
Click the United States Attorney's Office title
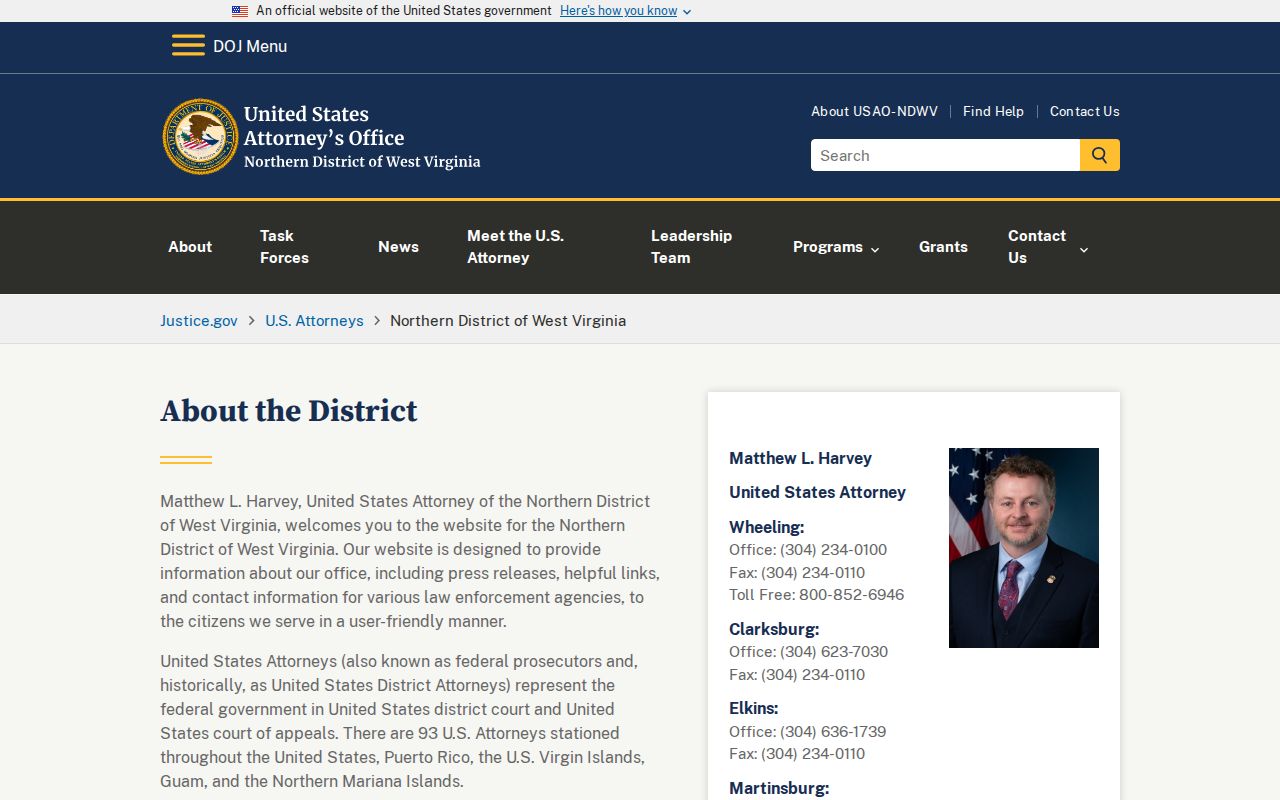[324, 126]
